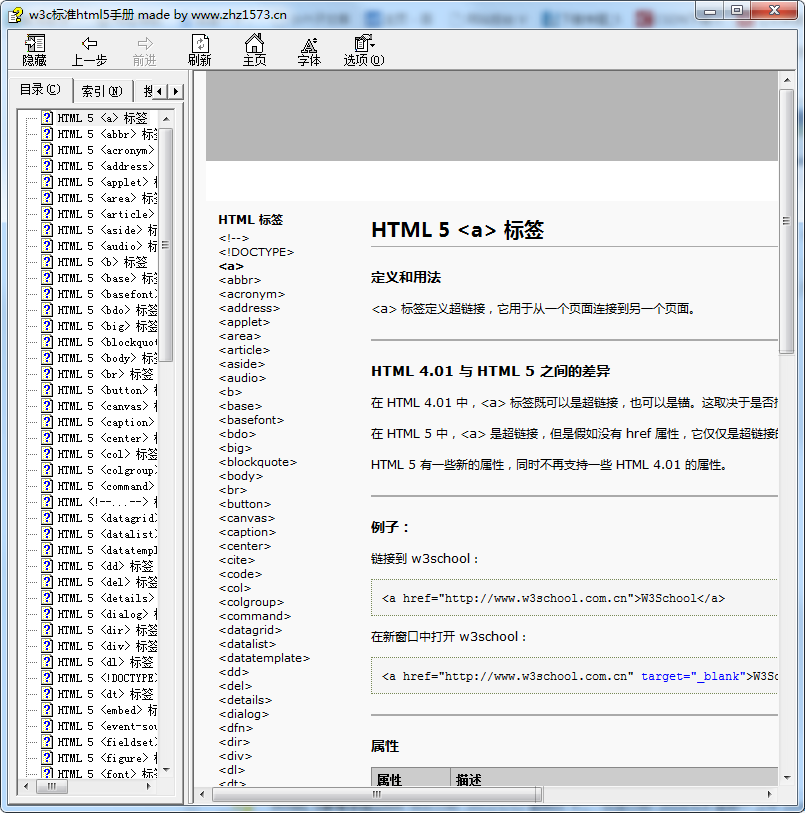
Task: Open tree topic HTML 5 <fieldset>
Action: [106, 742]
